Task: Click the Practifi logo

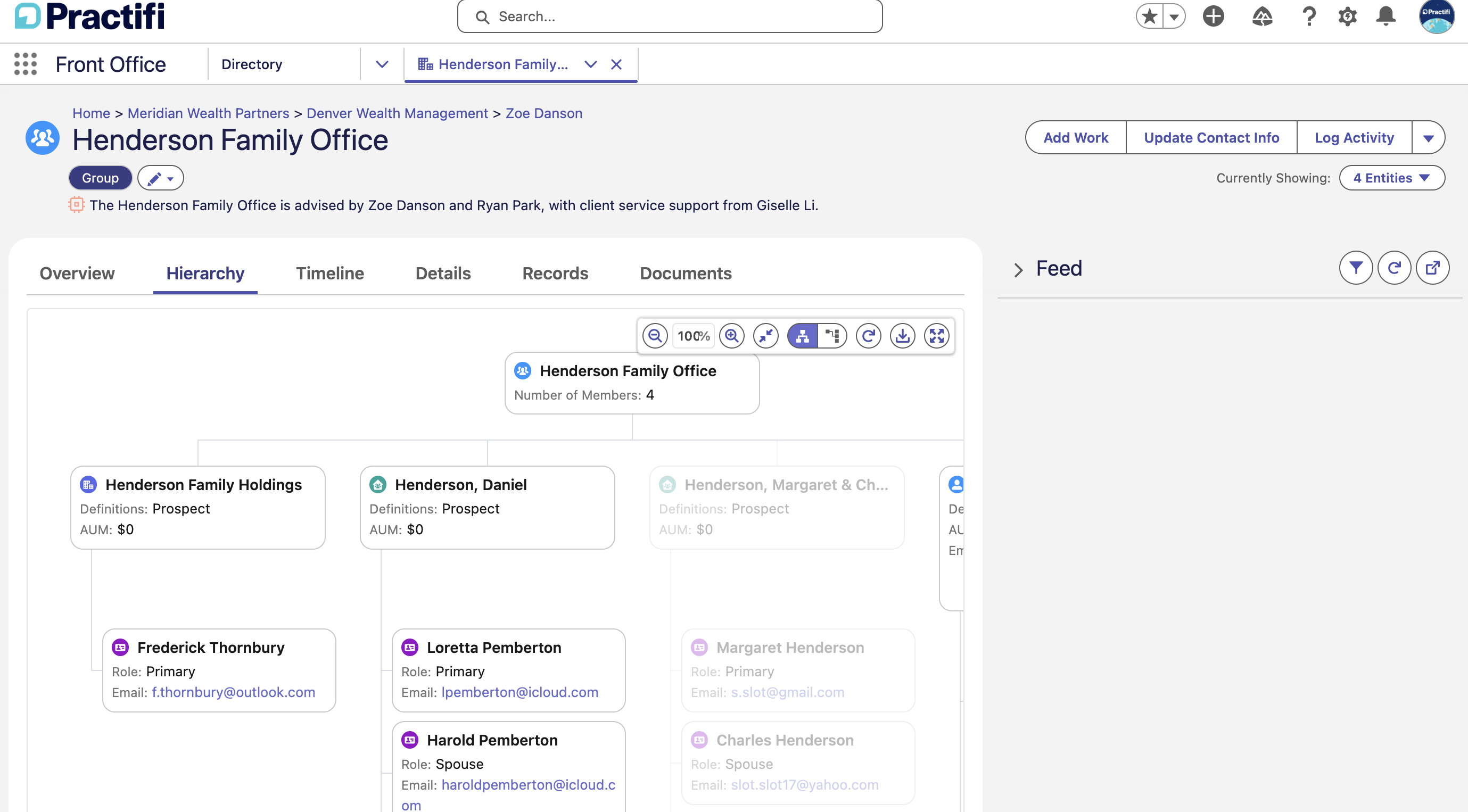Action: [89, 16]
